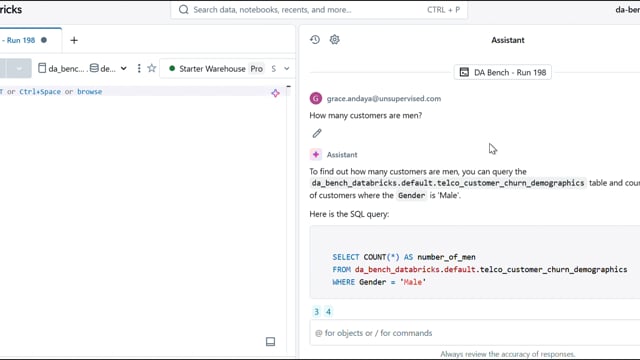Click the Assistant prompt input box

[x=475, y=333]
